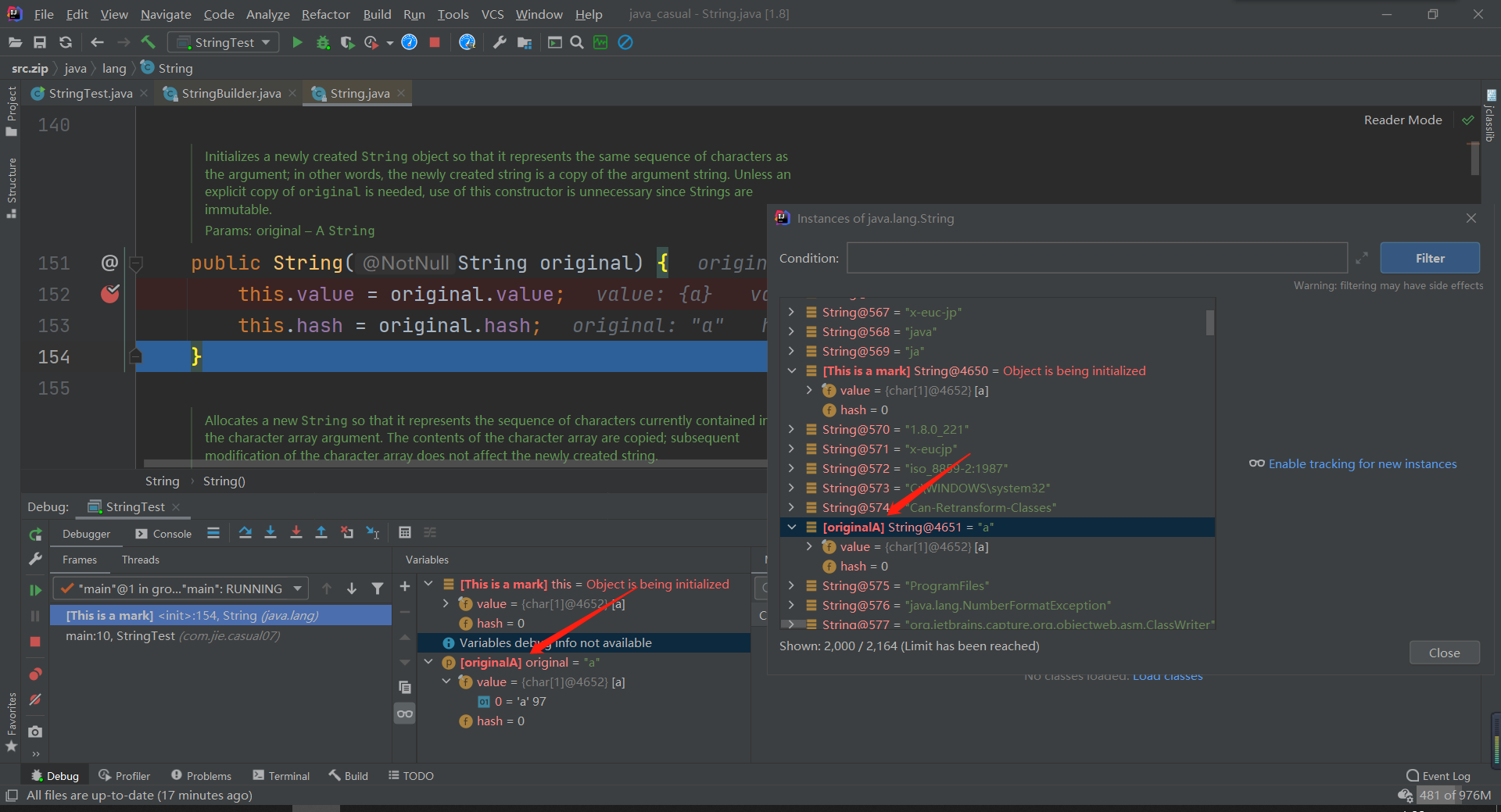
Task: Click the Filter button in Instances dialog
Action: pyautogui.click(x=1430, y=258)
